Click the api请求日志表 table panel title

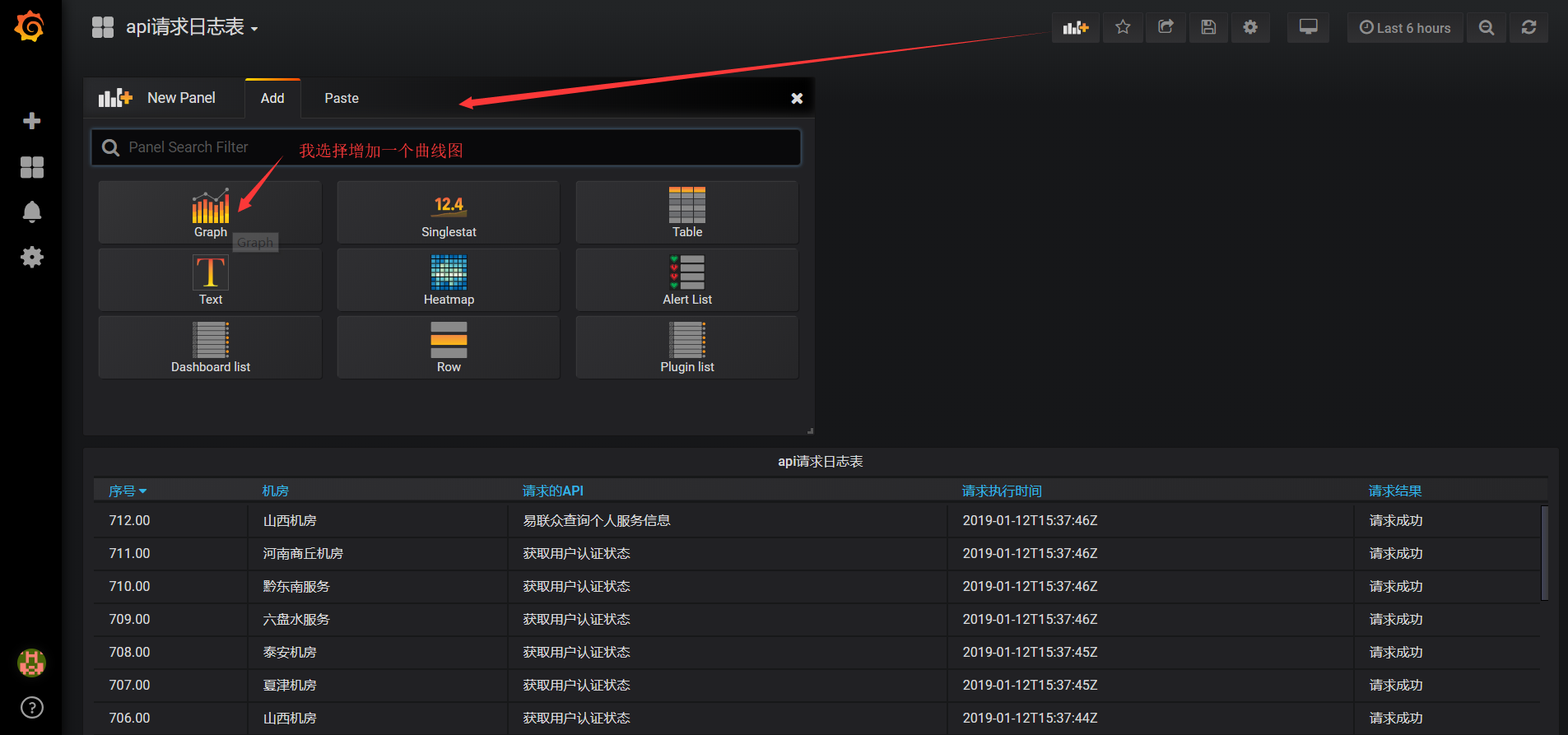point(821,462)
